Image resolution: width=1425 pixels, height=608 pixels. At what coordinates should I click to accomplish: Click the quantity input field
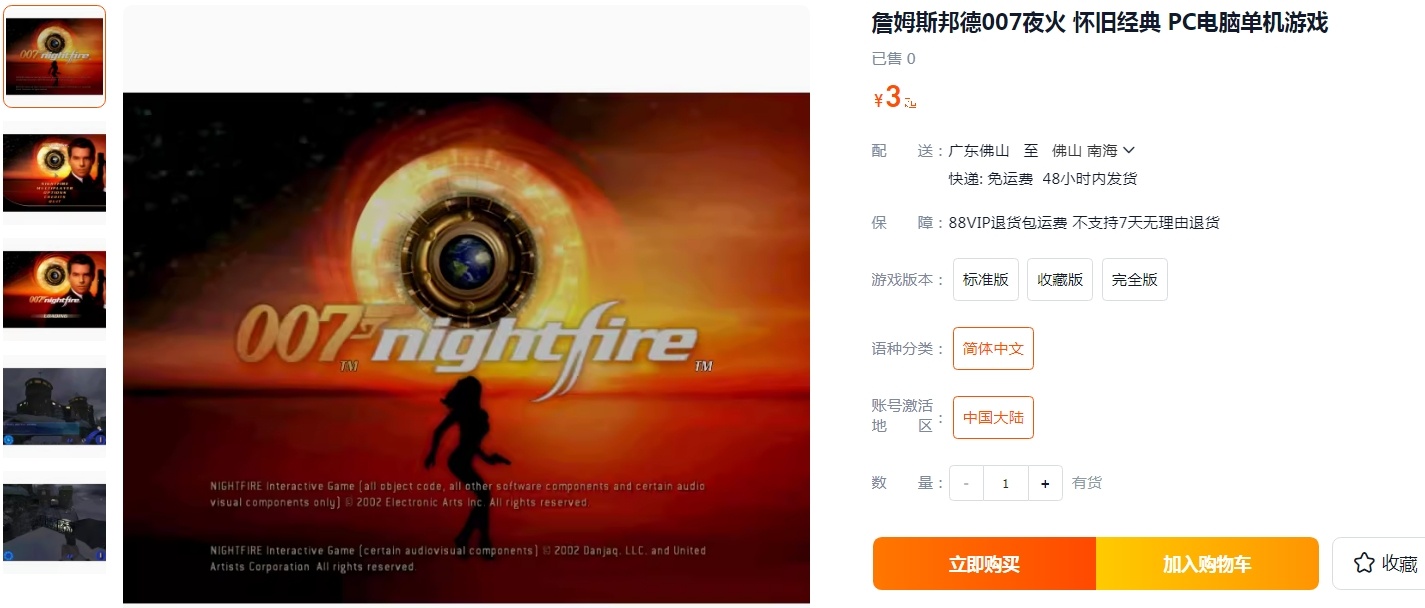1005,483
